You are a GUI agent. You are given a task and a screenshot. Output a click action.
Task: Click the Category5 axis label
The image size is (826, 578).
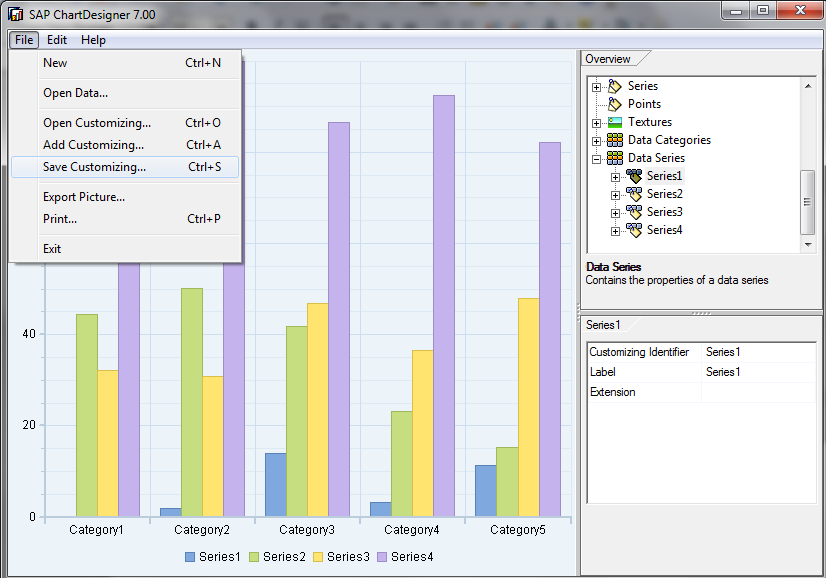(x=518, y=530)
